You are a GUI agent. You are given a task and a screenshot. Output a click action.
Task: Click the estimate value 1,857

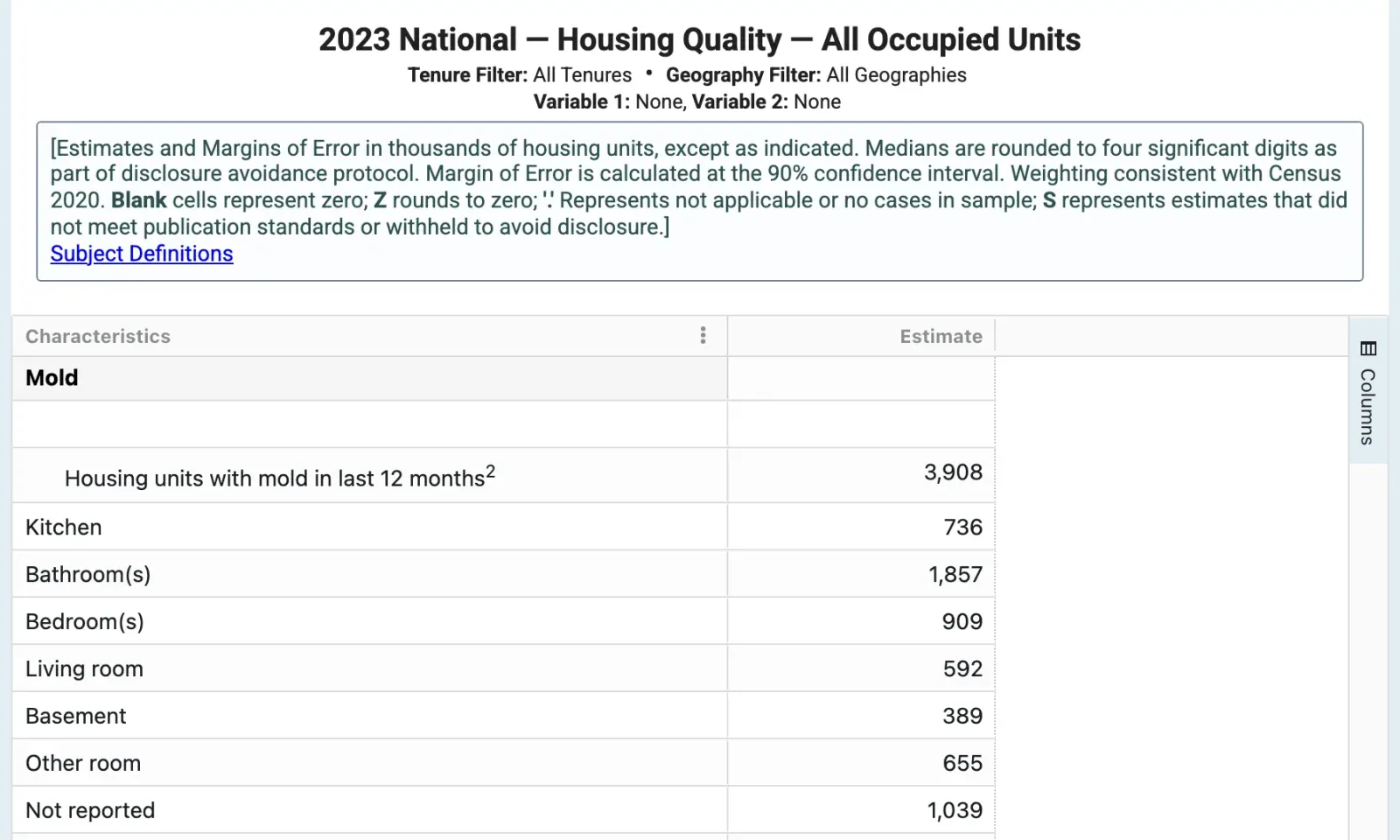pyautogui.click(x=955, y=575)
